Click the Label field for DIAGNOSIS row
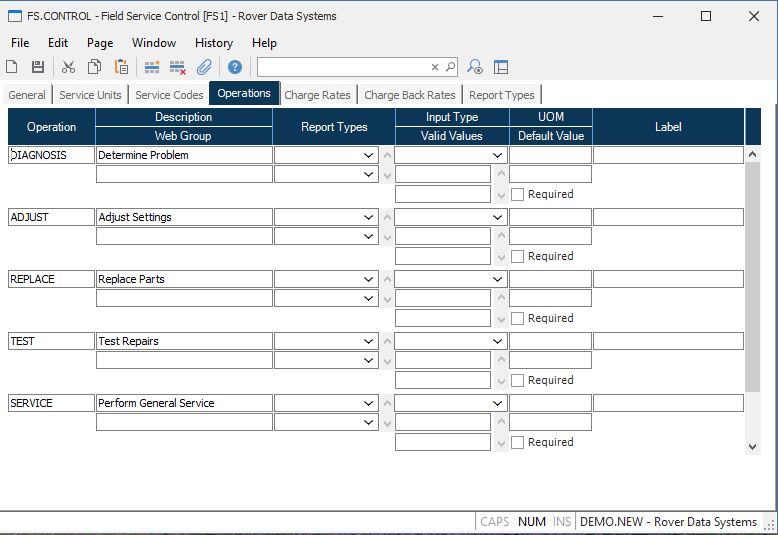 tap(668, 155)
